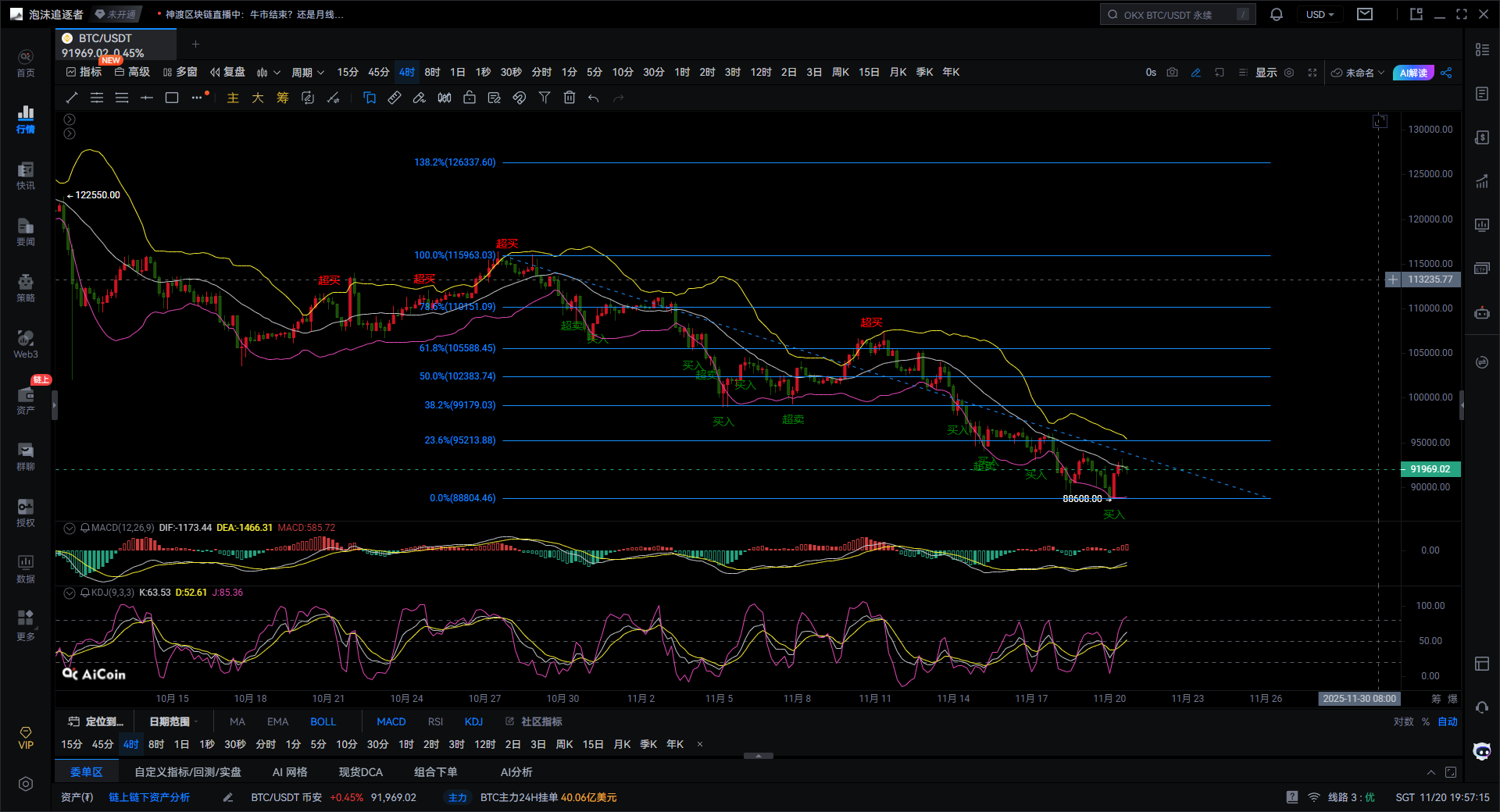Toggle the MACD indicator off
The image size is (1500, 812).
pyautogui.click(x=391, y=721)
